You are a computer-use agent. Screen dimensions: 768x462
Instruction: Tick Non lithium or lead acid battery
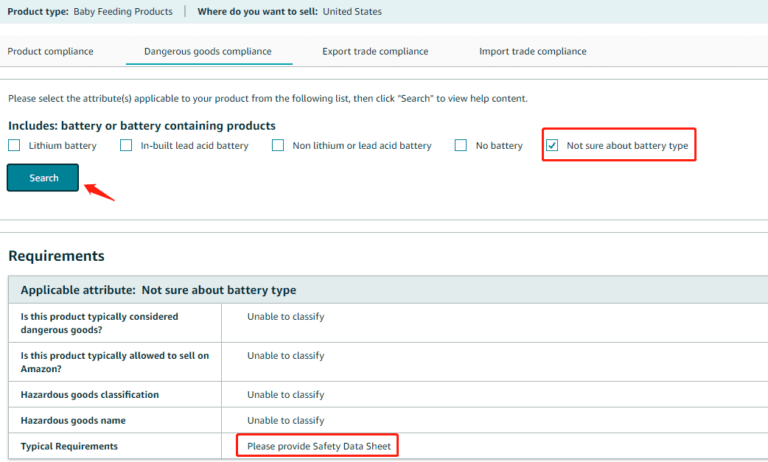278,146
